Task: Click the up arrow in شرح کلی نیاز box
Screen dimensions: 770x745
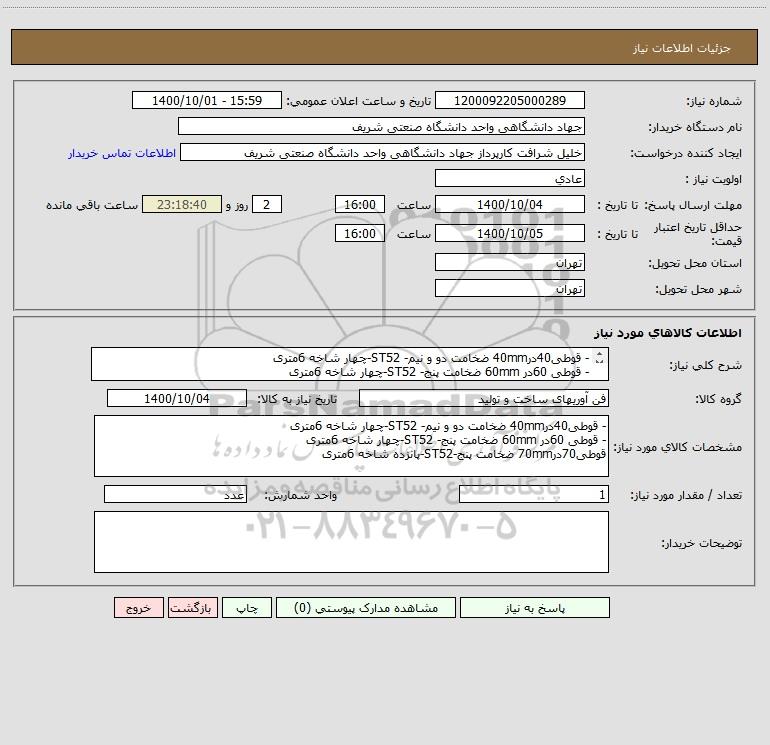Action: 599,355
